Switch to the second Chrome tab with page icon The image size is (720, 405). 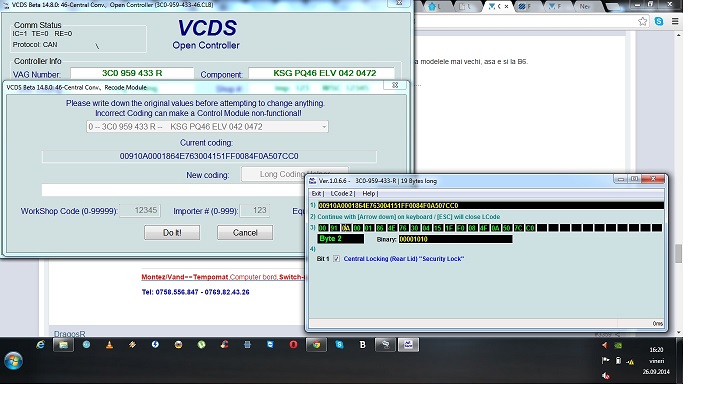point(466,6)
